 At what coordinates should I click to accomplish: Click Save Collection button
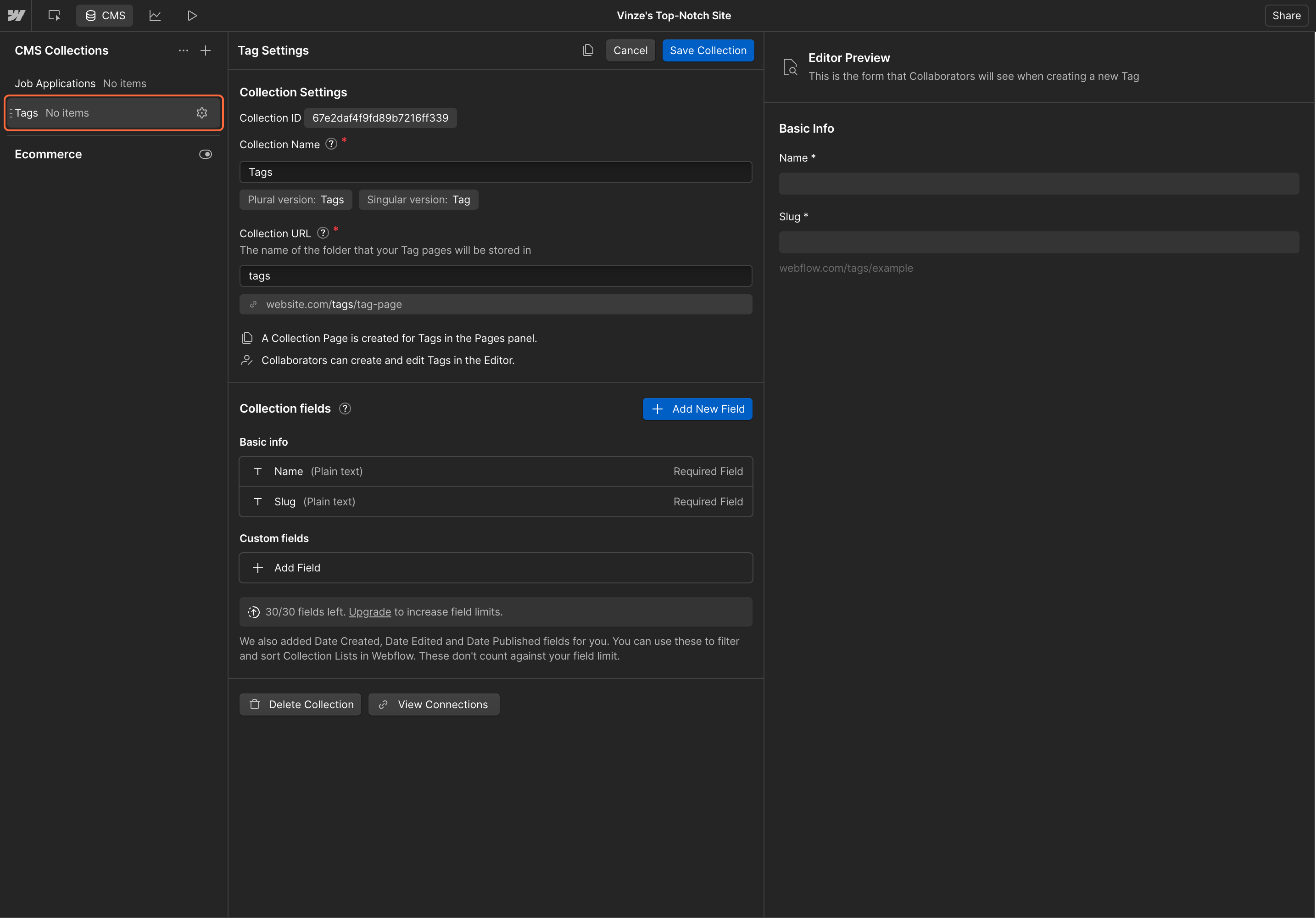pos(708,50)
